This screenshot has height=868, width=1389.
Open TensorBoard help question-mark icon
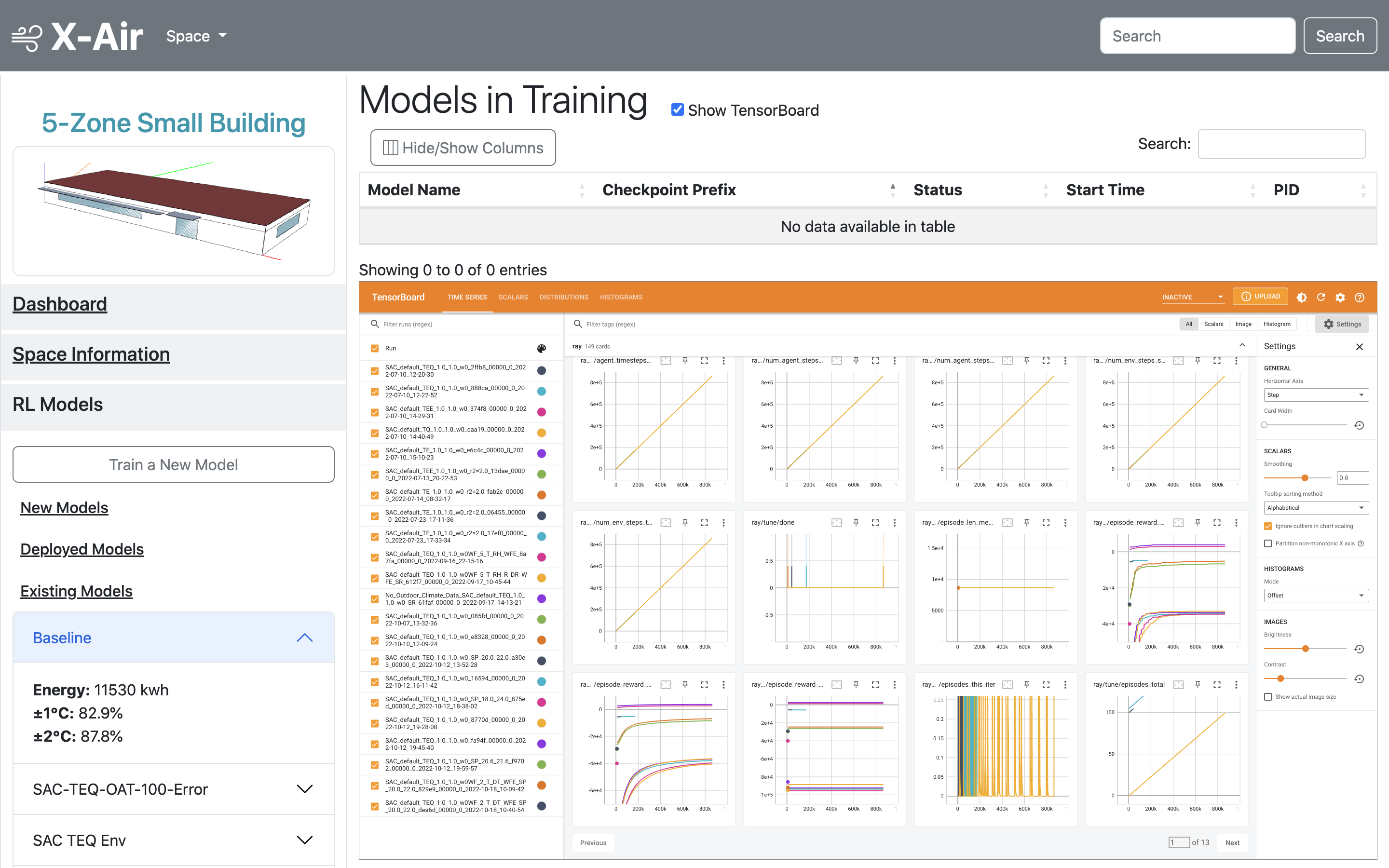1359,298
